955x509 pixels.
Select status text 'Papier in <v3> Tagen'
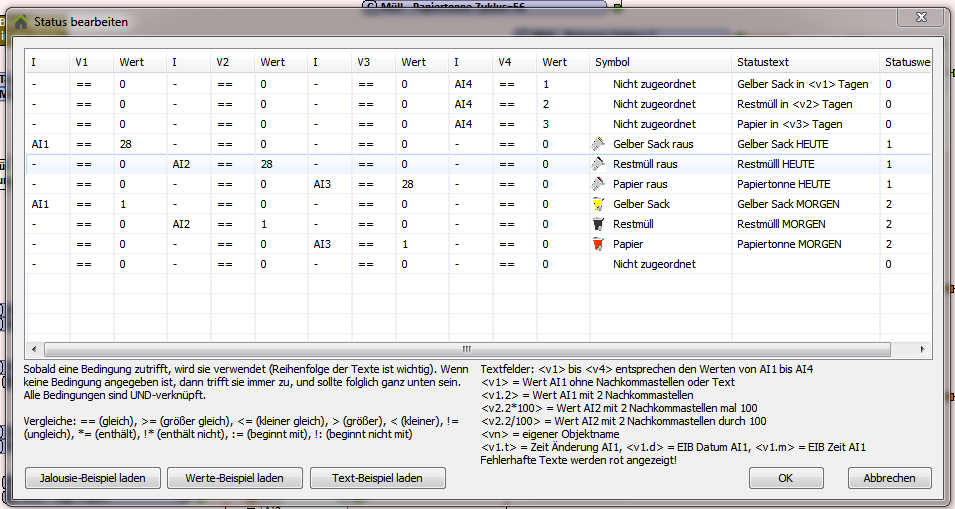[x=789, y=124]
